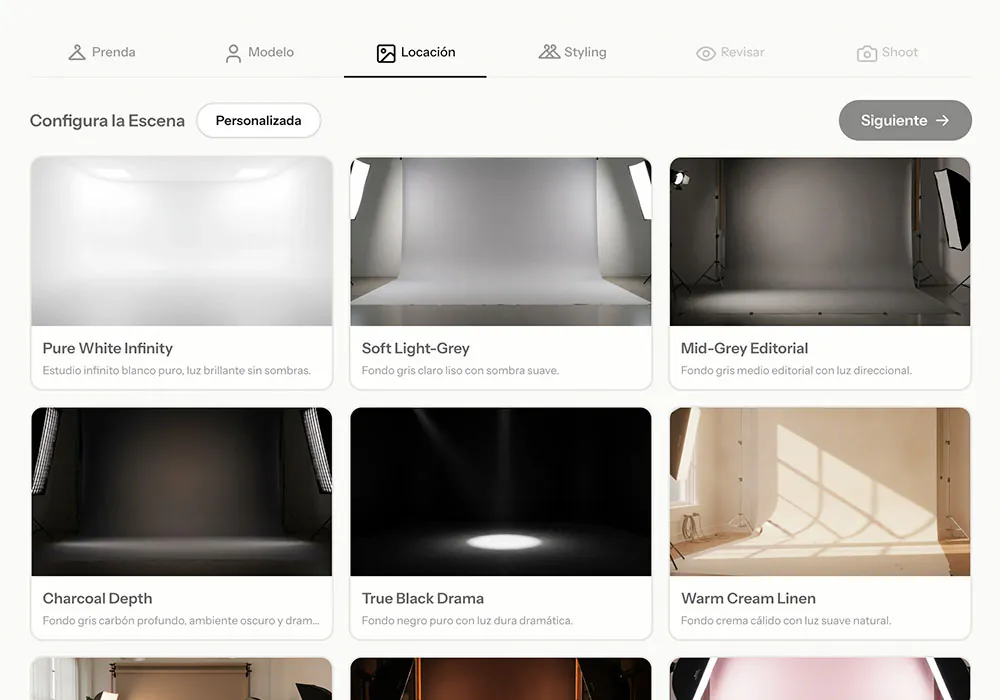This screenshot has width=1000, height=700.
Task: Select the Locación tab label
Action: point(428,52)
